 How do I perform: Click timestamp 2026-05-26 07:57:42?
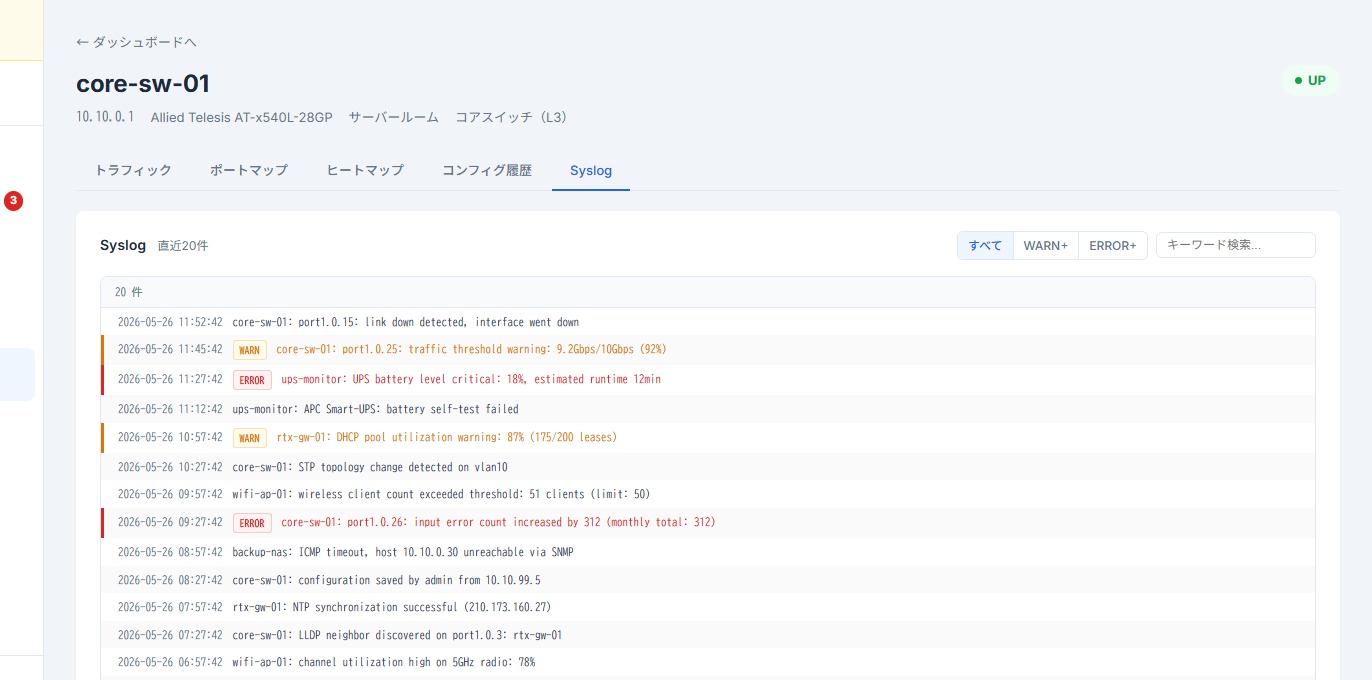(x=170, y=607)
